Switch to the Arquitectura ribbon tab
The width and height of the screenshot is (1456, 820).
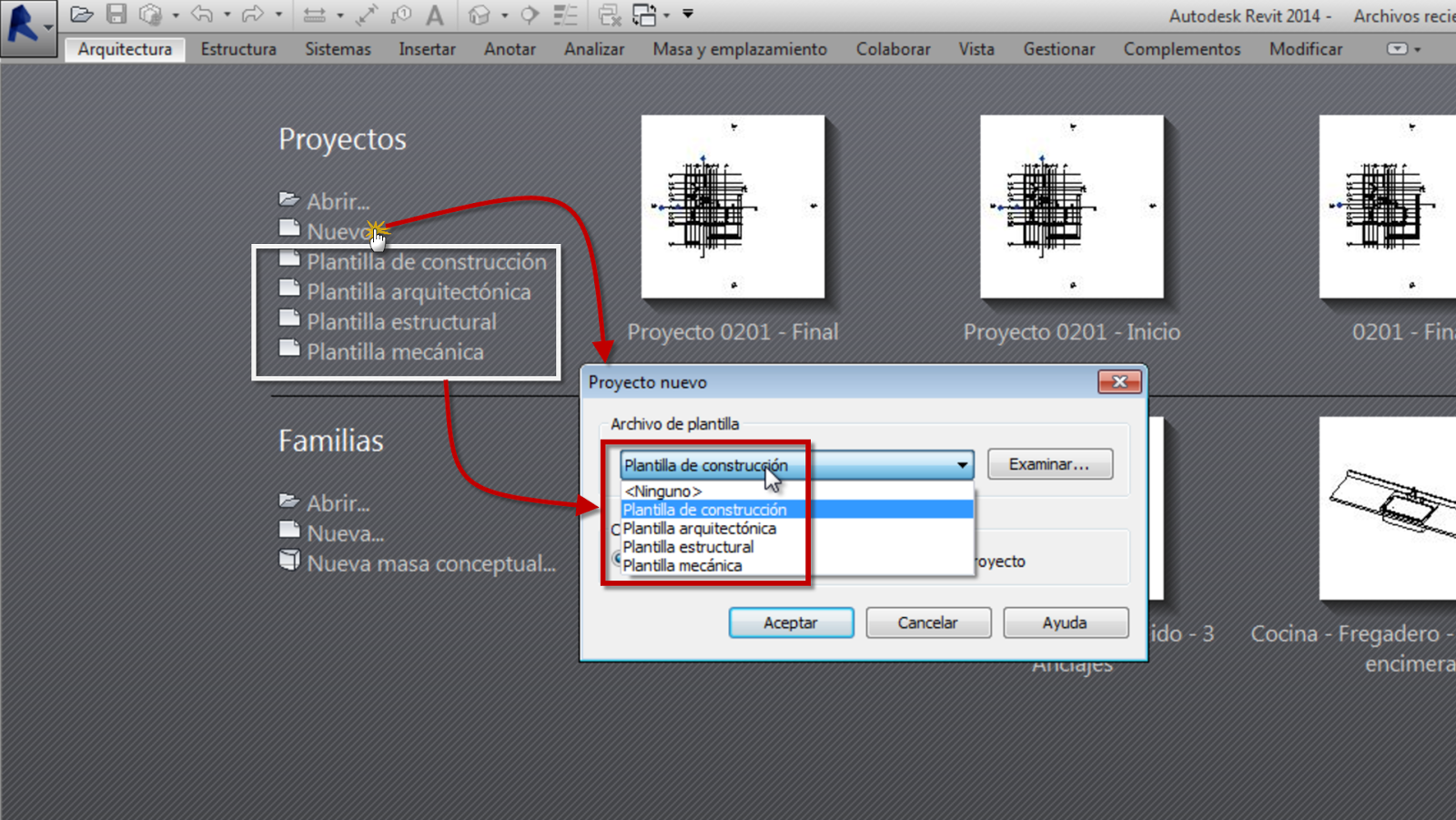click(125, 49)
